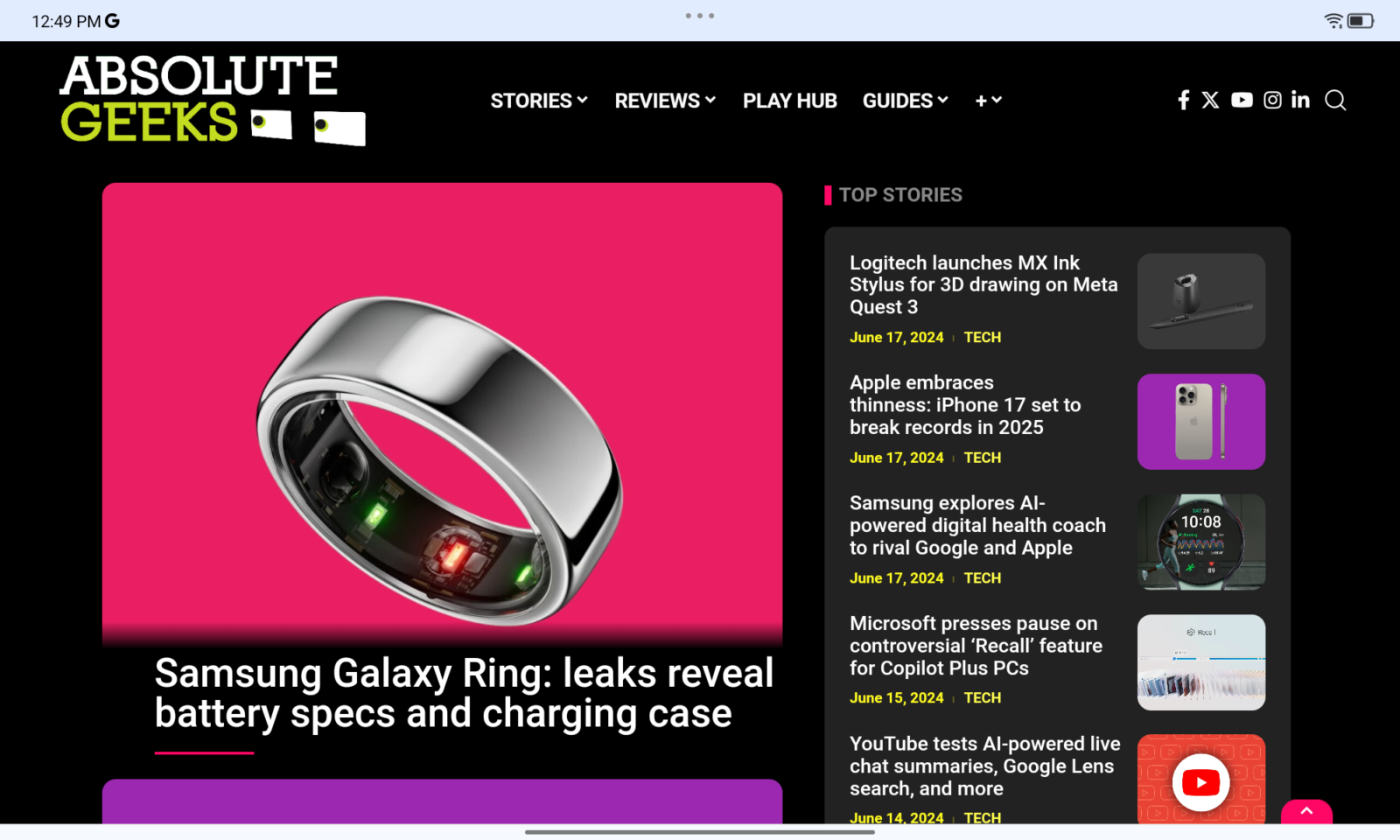Tap the pink back-to-top arrow button
Viewport: 1400px width, 840px height.
coord(1306,812)
